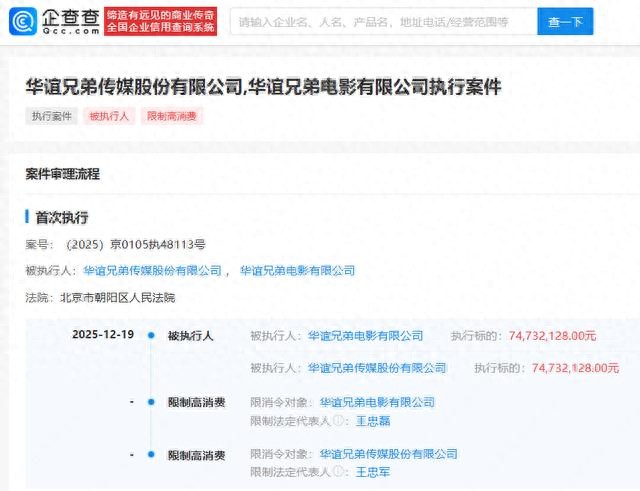The width and height of the screenshot is (640, 491).
Task: Click info icon next to 王忠磊's 限制法定代表人
Action: (x=338, y=420)
